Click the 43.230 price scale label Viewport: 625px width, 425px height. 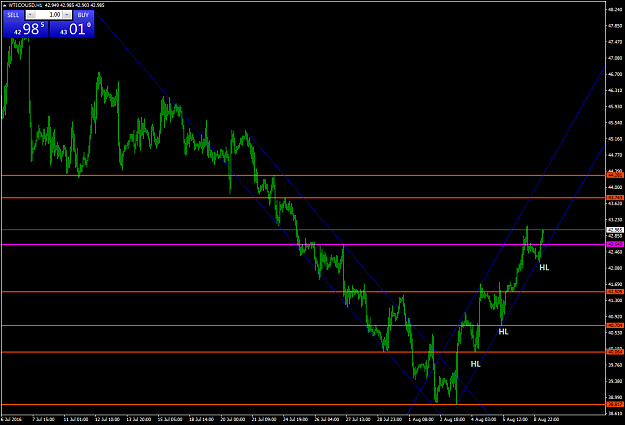(615, 219)
